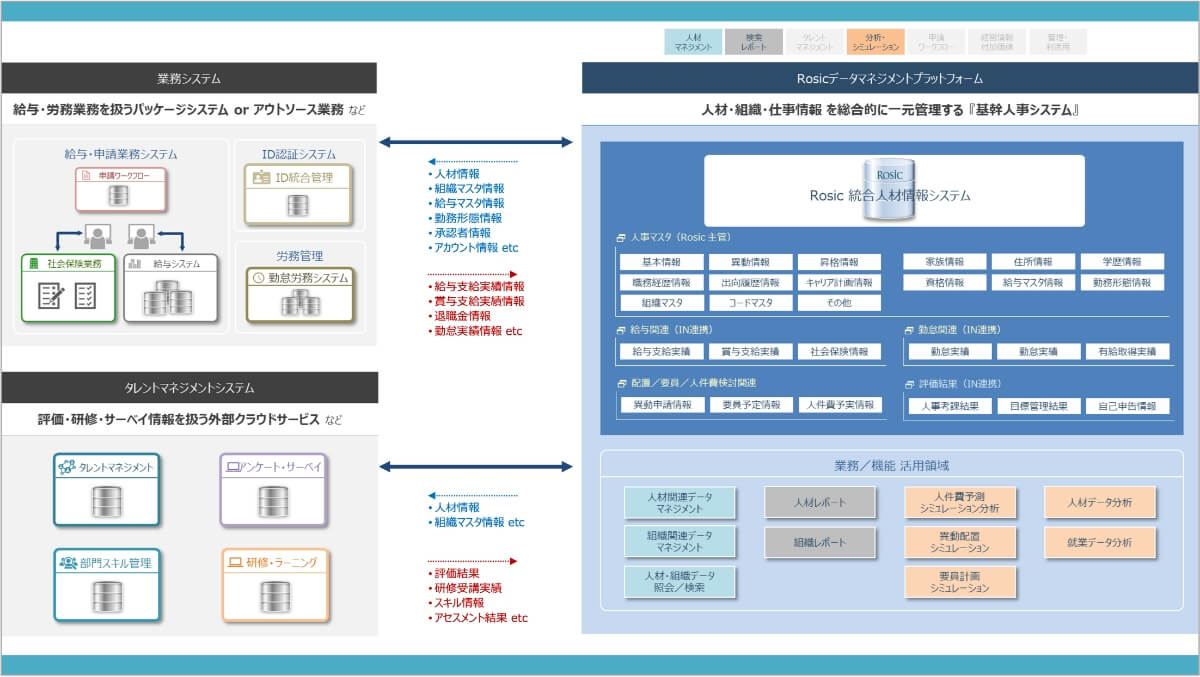Click the window icon beside 給与関連 heading
The width and height of the screenshot is (1200, 677).
click(x=621, y=329)
